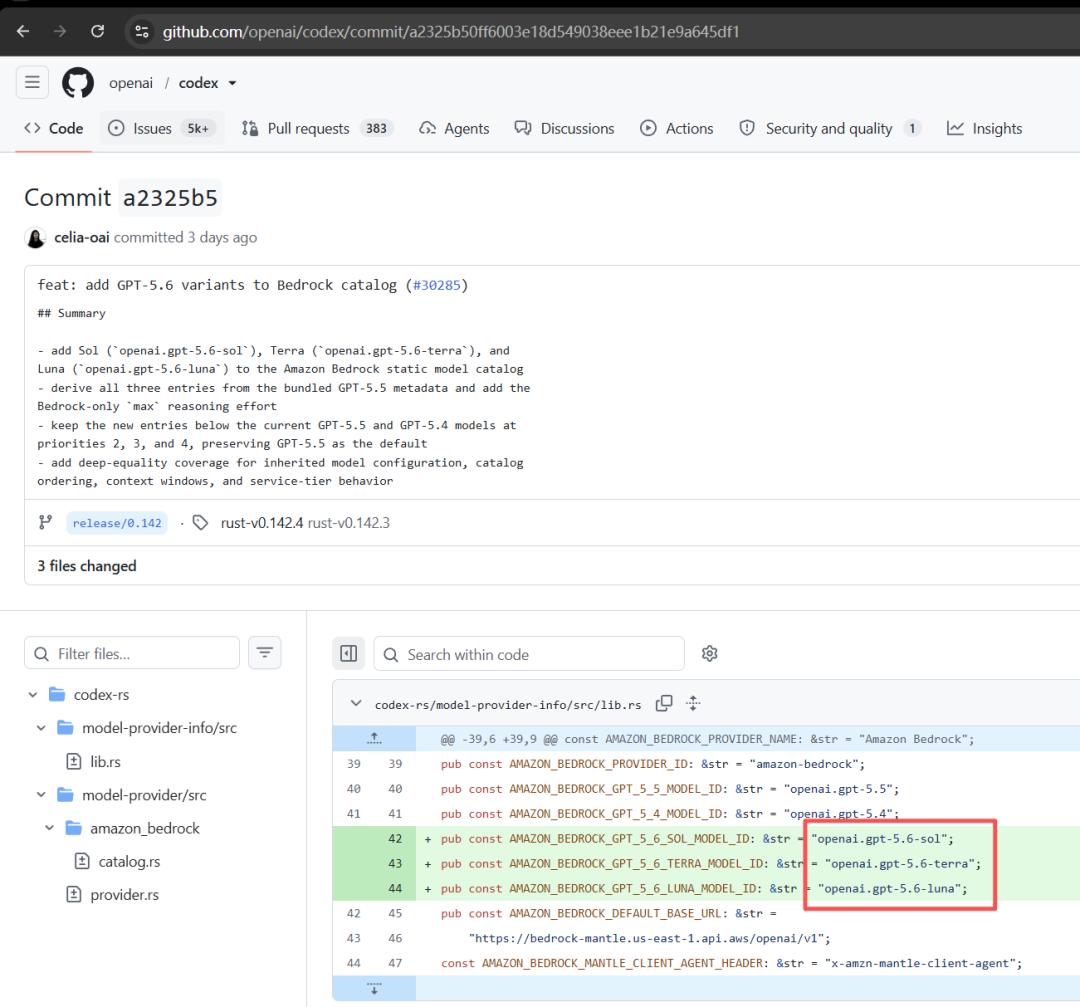This screenshot has height=1007, width=1080.
Task: Click the tag icon beside rust-v0.142.4
Action: [200, 523]
